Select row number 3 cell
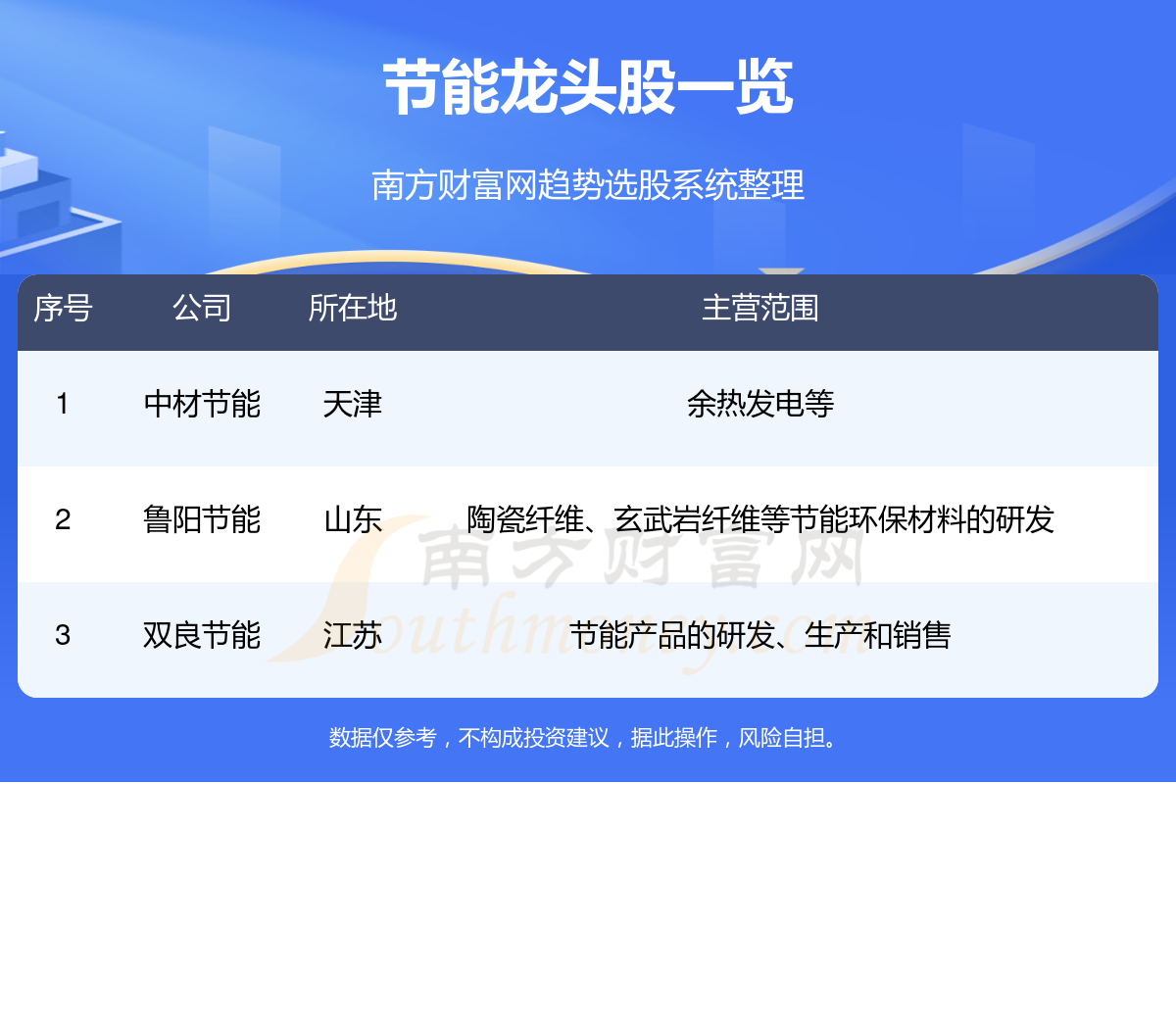This screenshot has height=1029, width=1176. (x=63, y=635)
